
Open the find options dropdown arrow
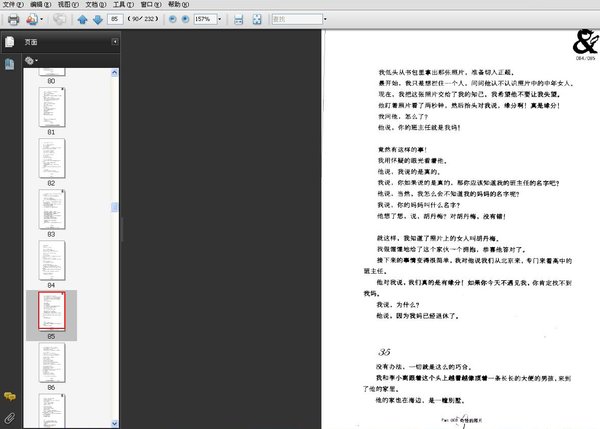coord(325,19)
